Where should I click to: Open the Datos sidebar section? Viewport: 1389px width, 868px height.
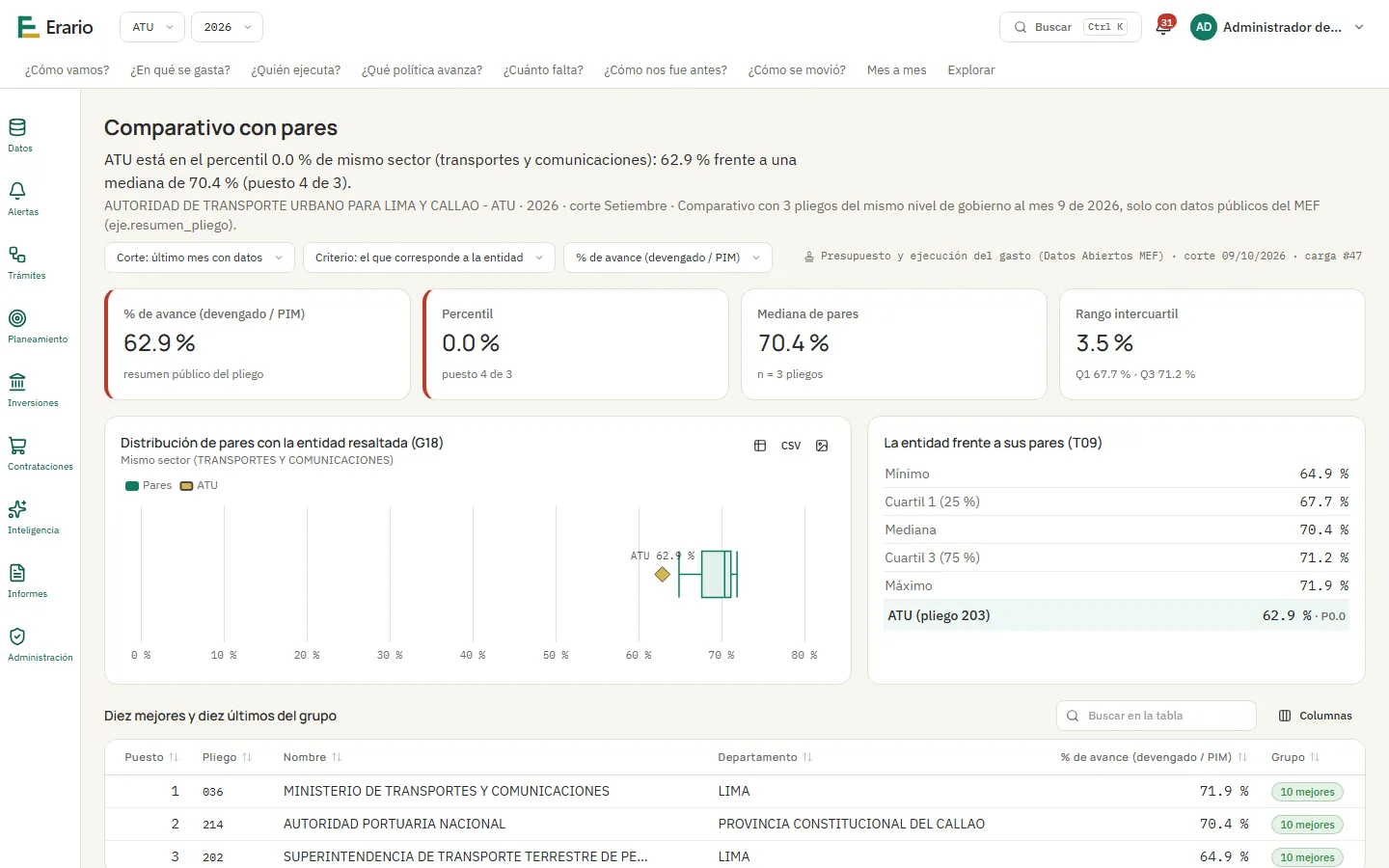[x=19, y=135]
